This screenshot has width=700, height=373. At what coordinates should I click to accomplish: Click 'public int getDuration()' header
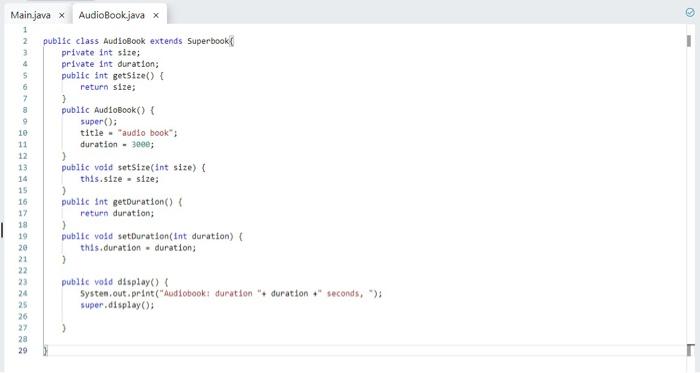click(122, 202)
